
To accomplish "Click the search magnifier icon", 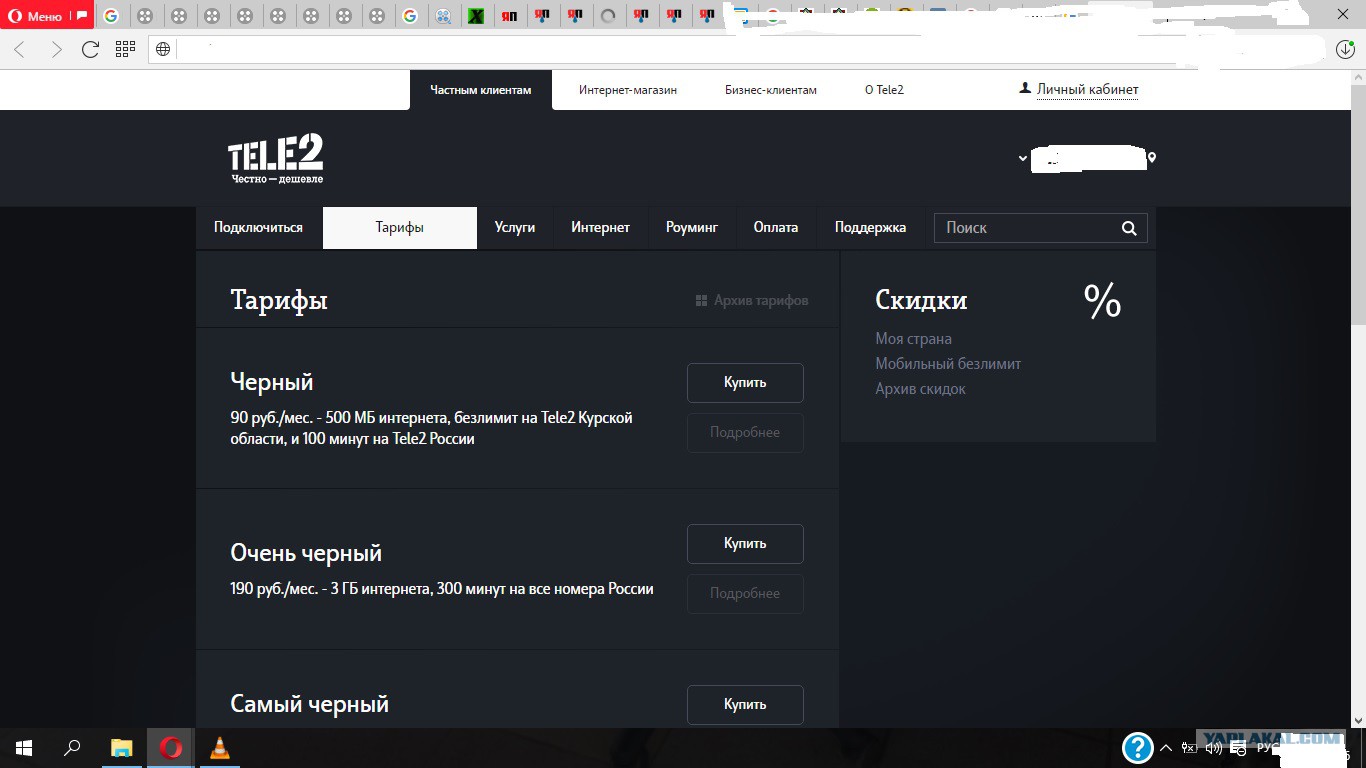I will (x=1129, y=228).
